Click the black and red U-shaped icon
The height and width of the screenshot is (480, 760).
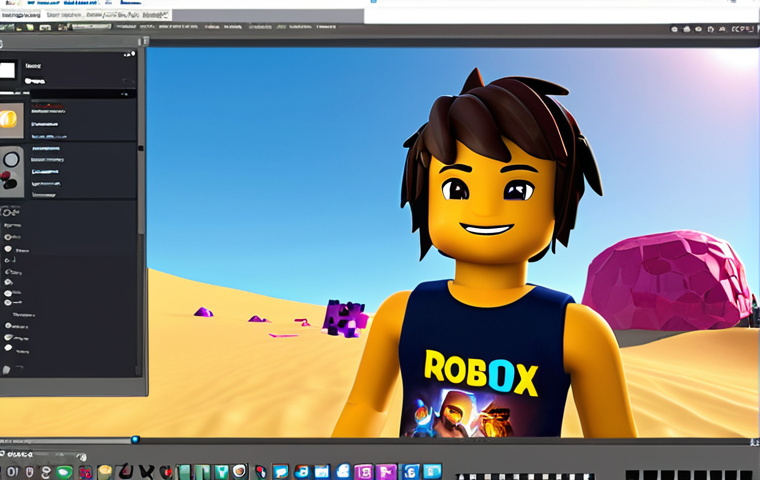click(126, 471)
